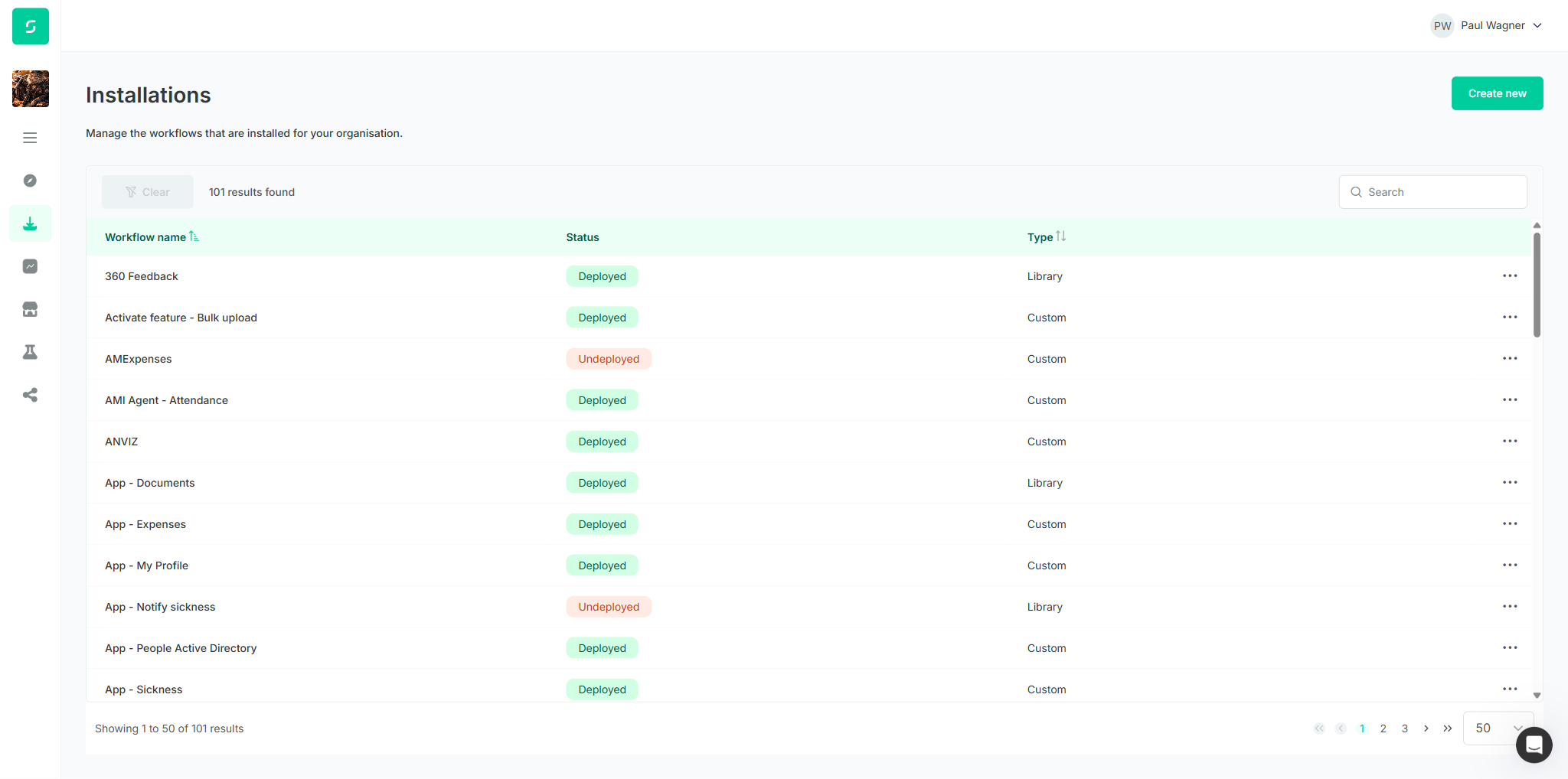Open actions menu for App - My Profile
Screen dimensions: 1568x779
(1510, 566)
